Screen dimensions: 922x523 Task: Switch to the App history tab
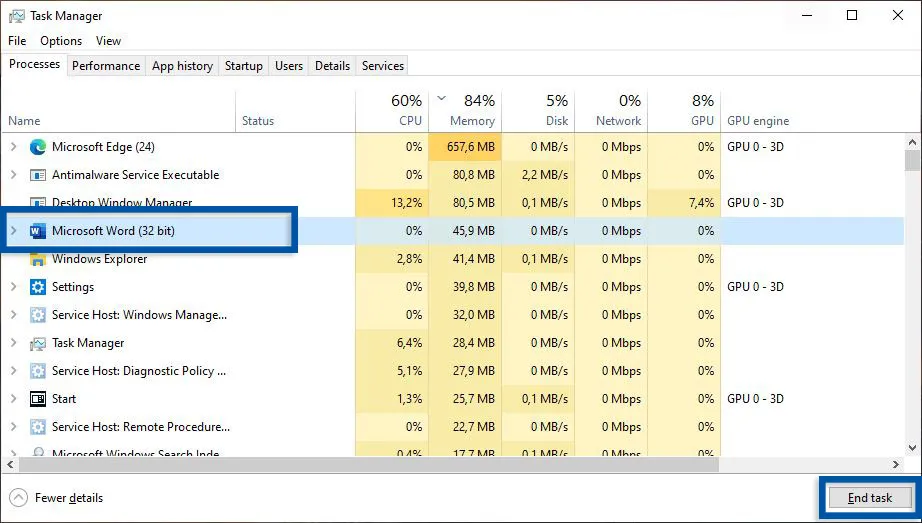pos(182,66)
